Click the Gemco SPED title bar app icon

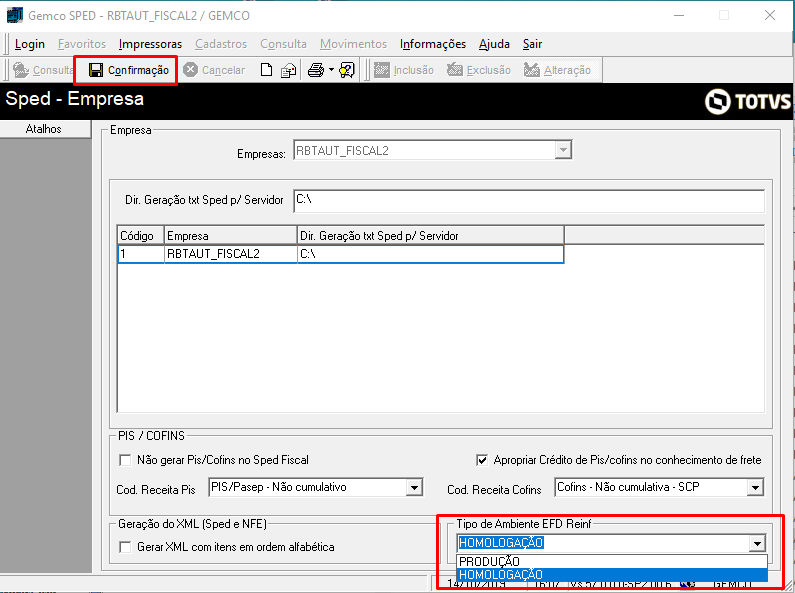pyautogui.click(x=14, y=15)
